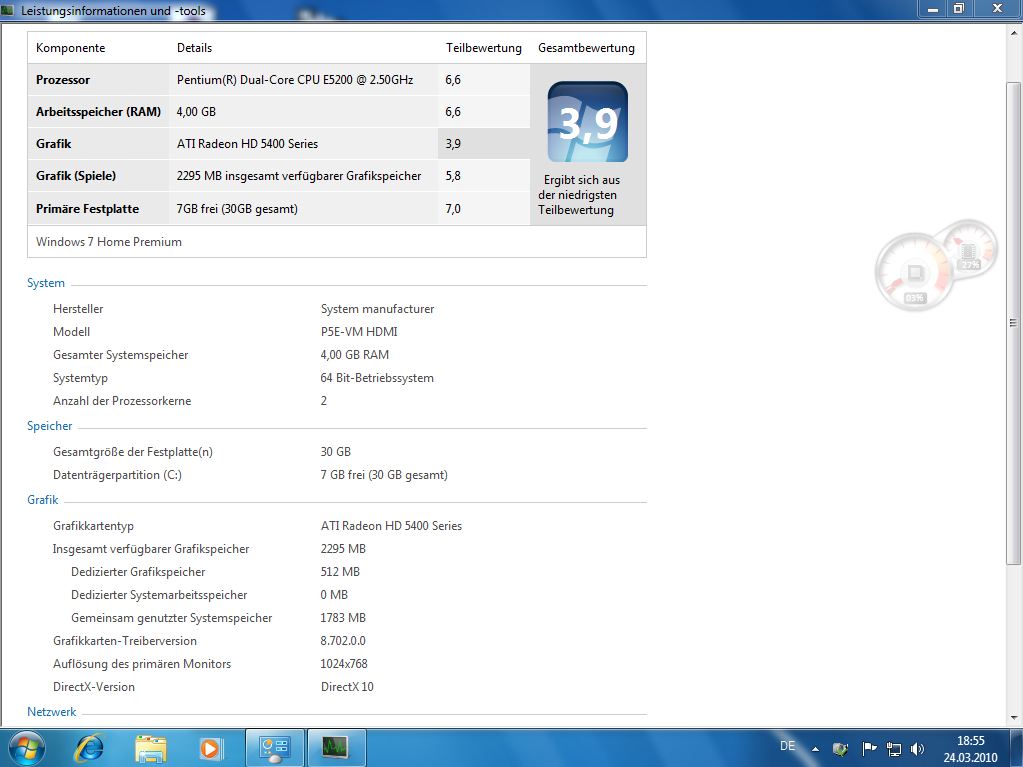Select the Grafik (Spiele) row label
Viewport: 1023px width, 767px height.
pyautogui.click(x=76, y=175)
